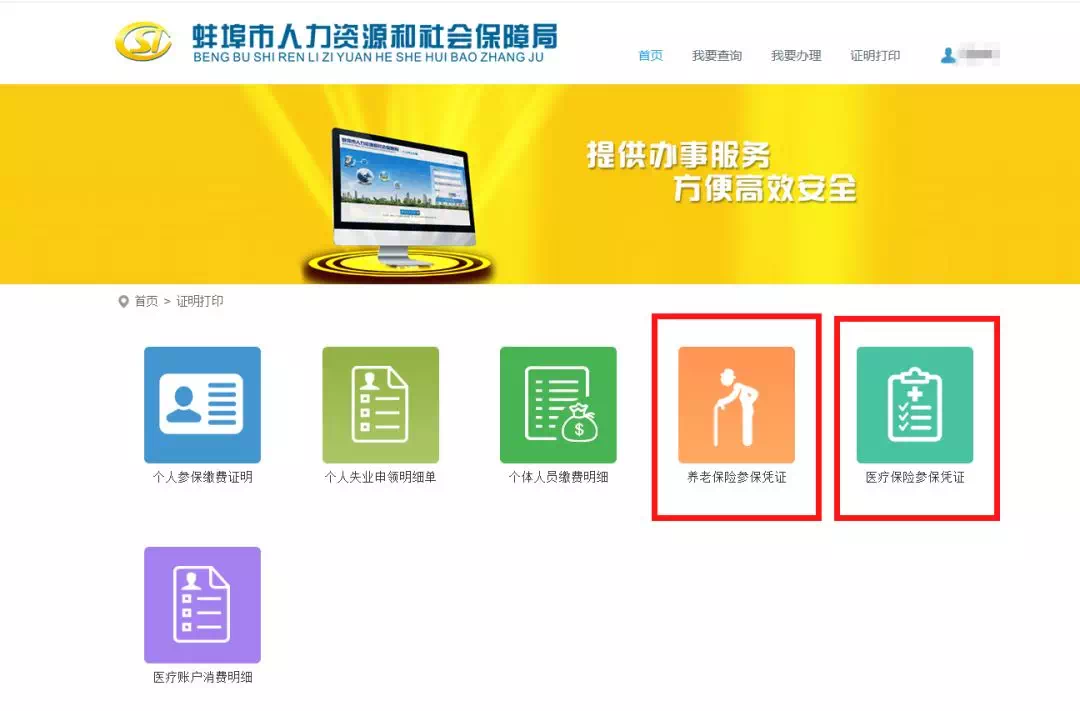The width and height of the screenshot is (1080, 711).
Task: Open the 医疗保险参保凭证 clipboard icon
Action: coord(915,405)
